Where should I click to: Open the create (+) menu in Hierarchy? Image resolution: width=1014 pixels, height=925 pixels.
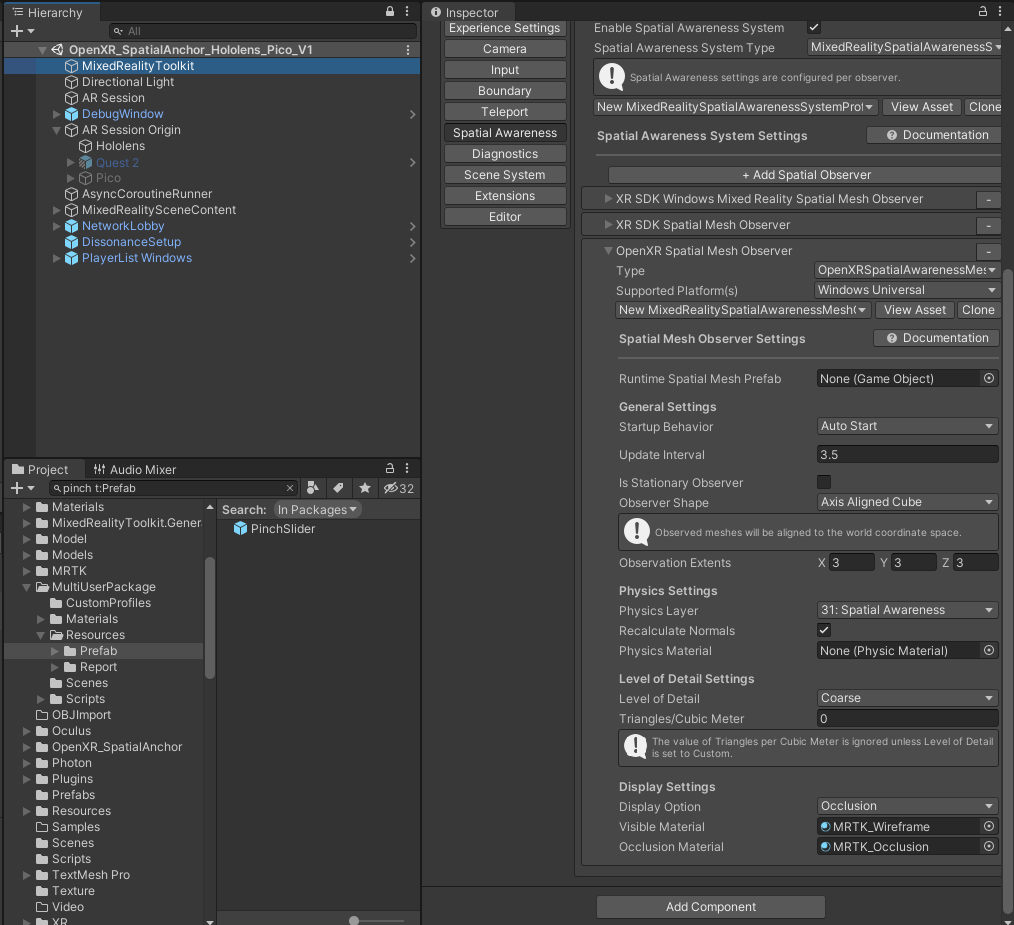(x=14, y=31)
